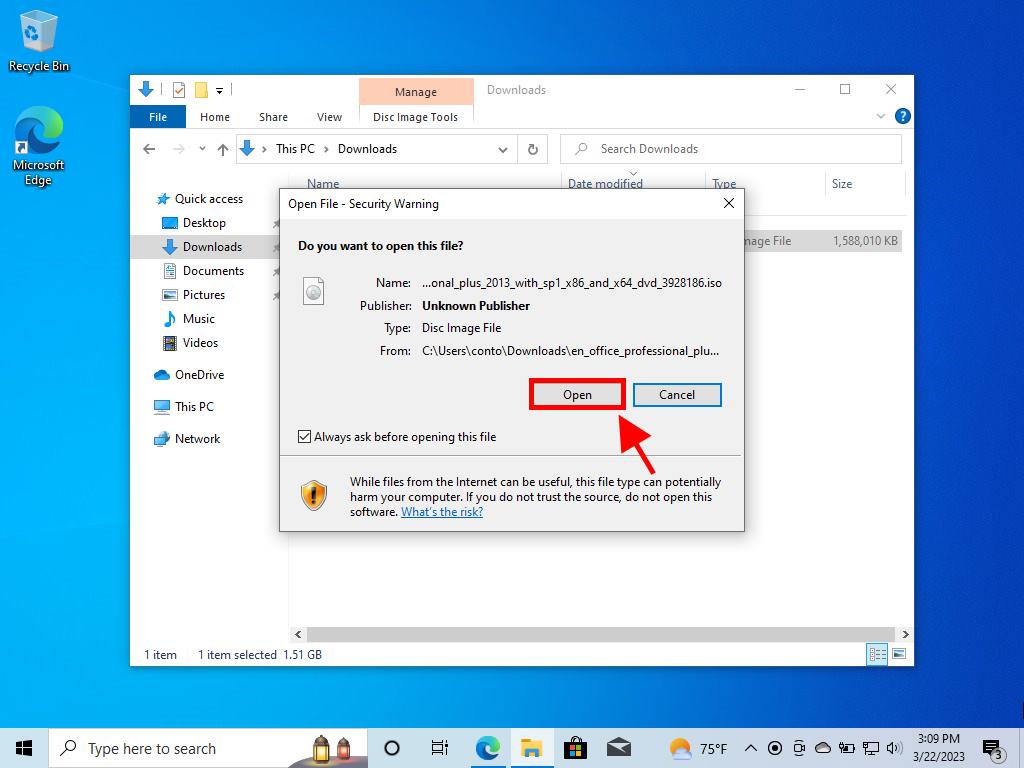Go up one folder level arrow
This screenshot has height=768, width=1024.
(x=223, y=150)
